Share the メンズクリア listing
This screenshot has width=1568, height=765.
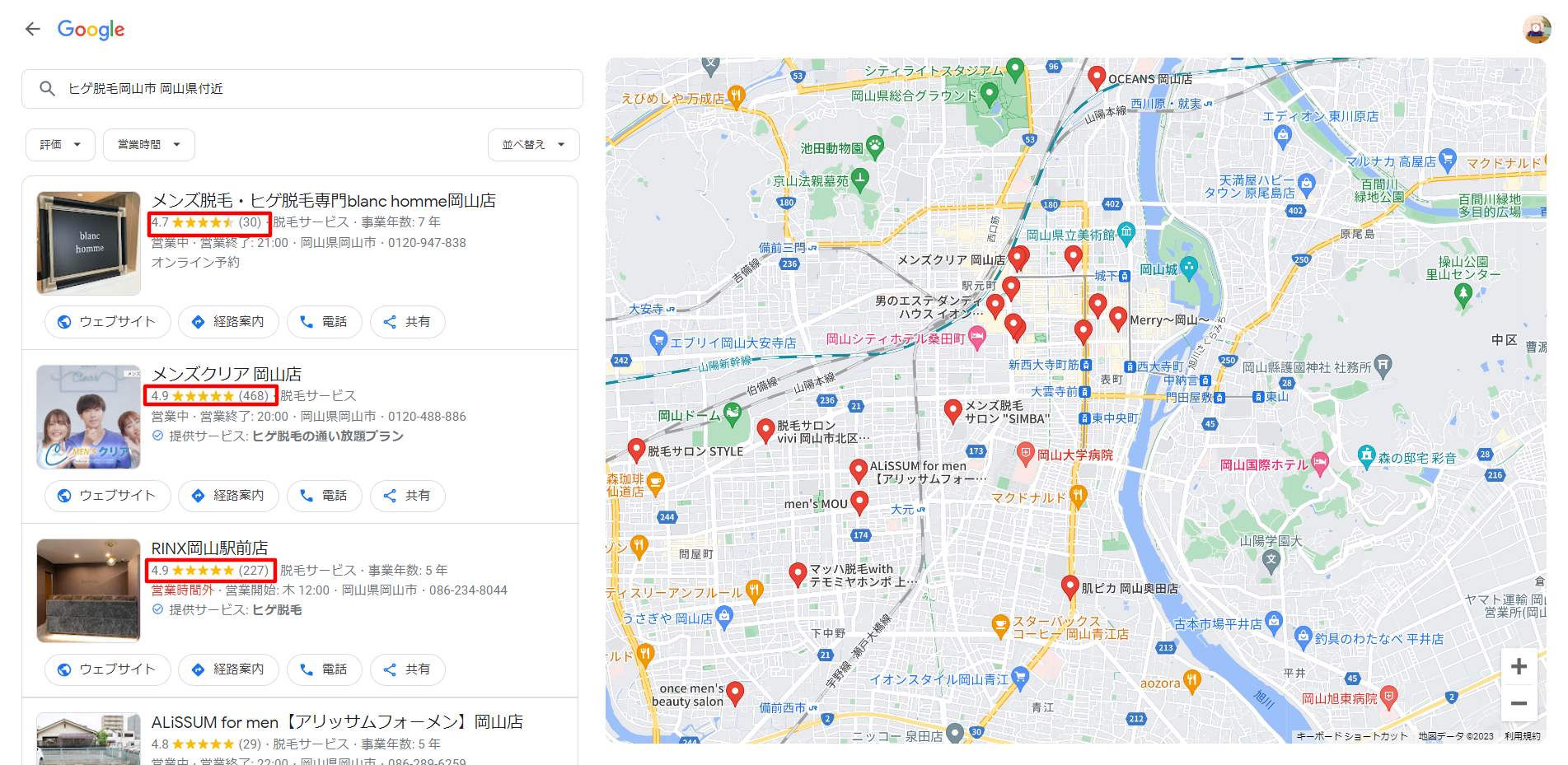pyautogui.click(x=408, y=496)
